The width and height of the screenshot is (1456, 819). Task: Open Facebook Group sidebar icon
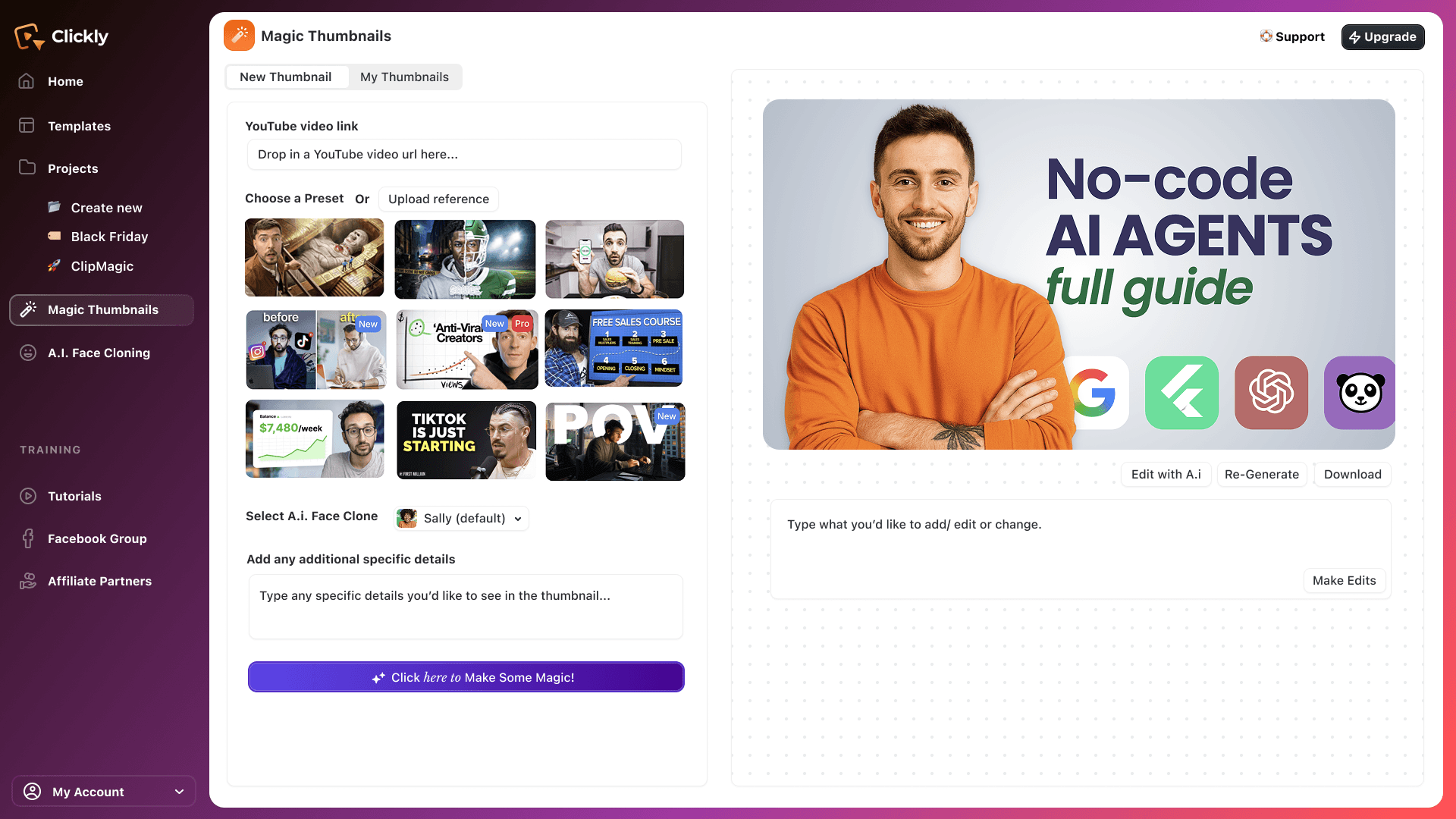coord(27,538)
